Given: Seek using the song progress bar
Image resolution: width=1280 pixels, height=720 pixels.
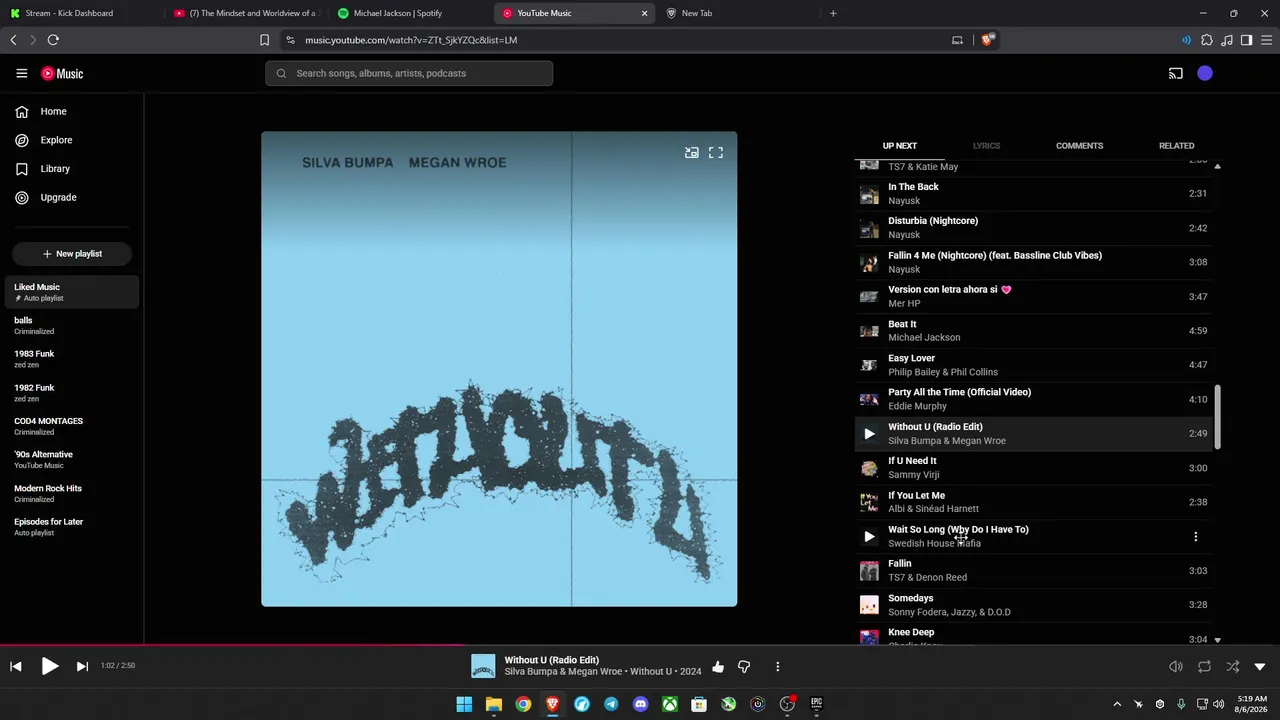Looking at the screenshot, I should coord(640,645).
